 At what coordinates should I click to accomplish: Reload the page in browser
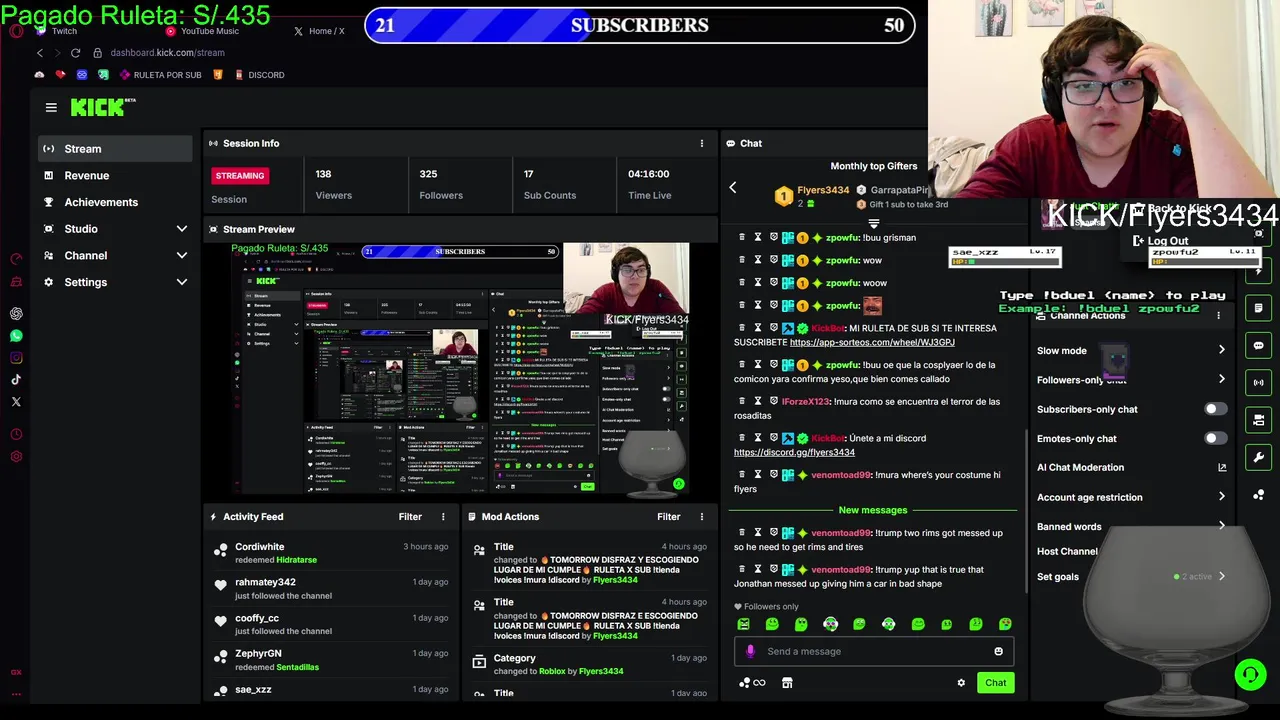click(x=75, y=53)
